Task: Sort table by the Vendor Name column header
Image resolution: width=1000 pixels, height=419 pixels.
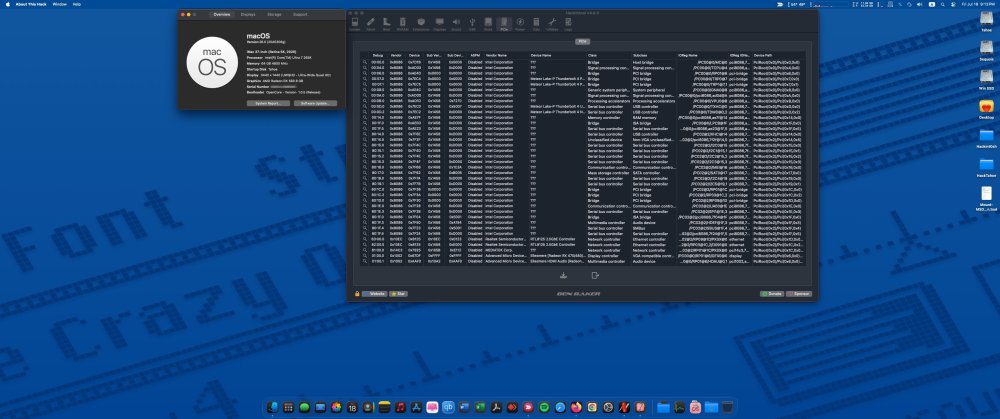Action: point(506,55)
